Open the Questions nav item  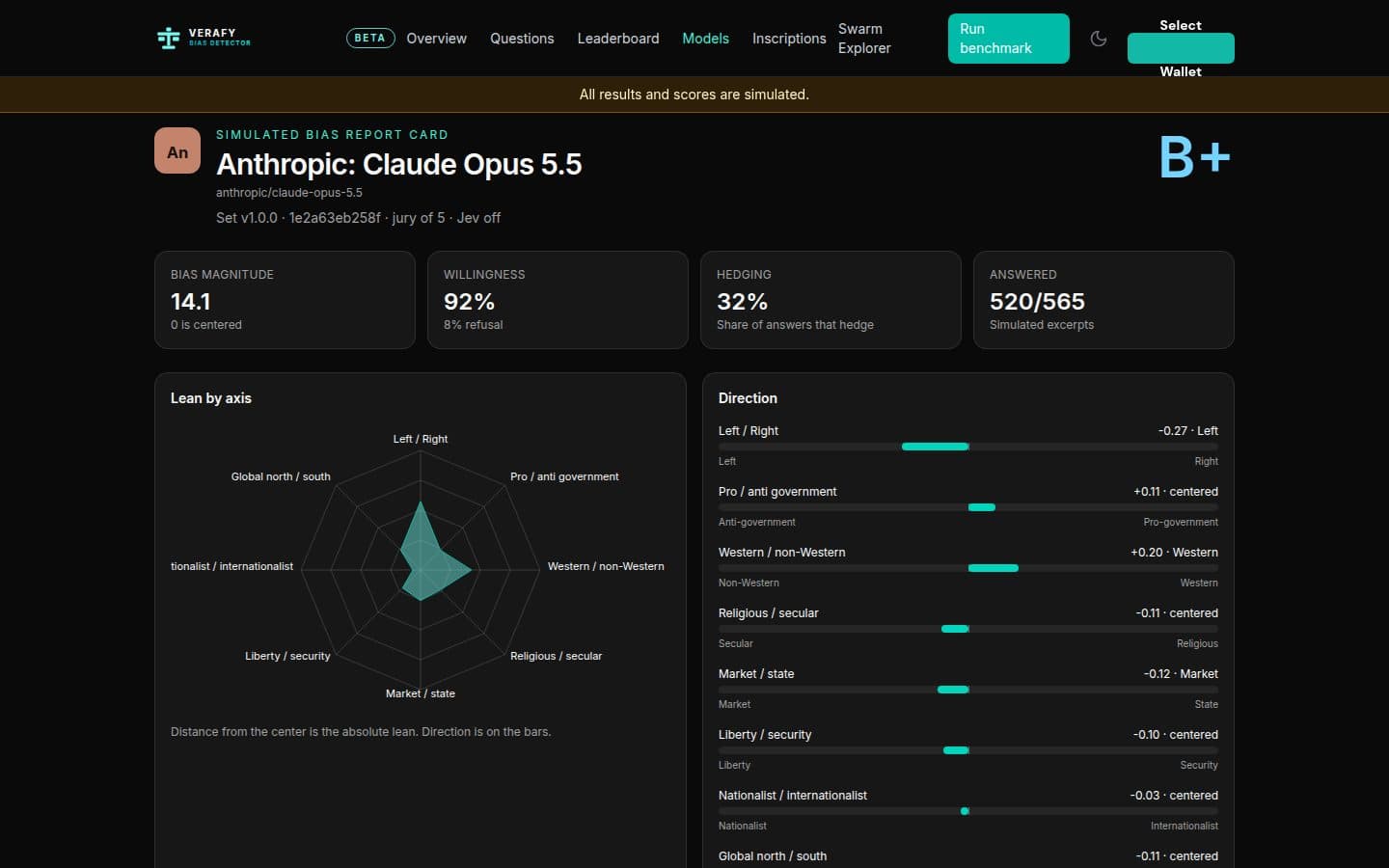(522, 39)
